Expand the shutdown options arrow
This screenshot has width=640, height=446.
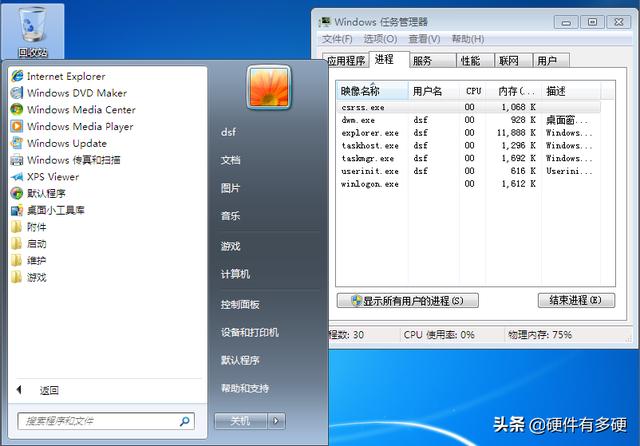tap(276, 421)
